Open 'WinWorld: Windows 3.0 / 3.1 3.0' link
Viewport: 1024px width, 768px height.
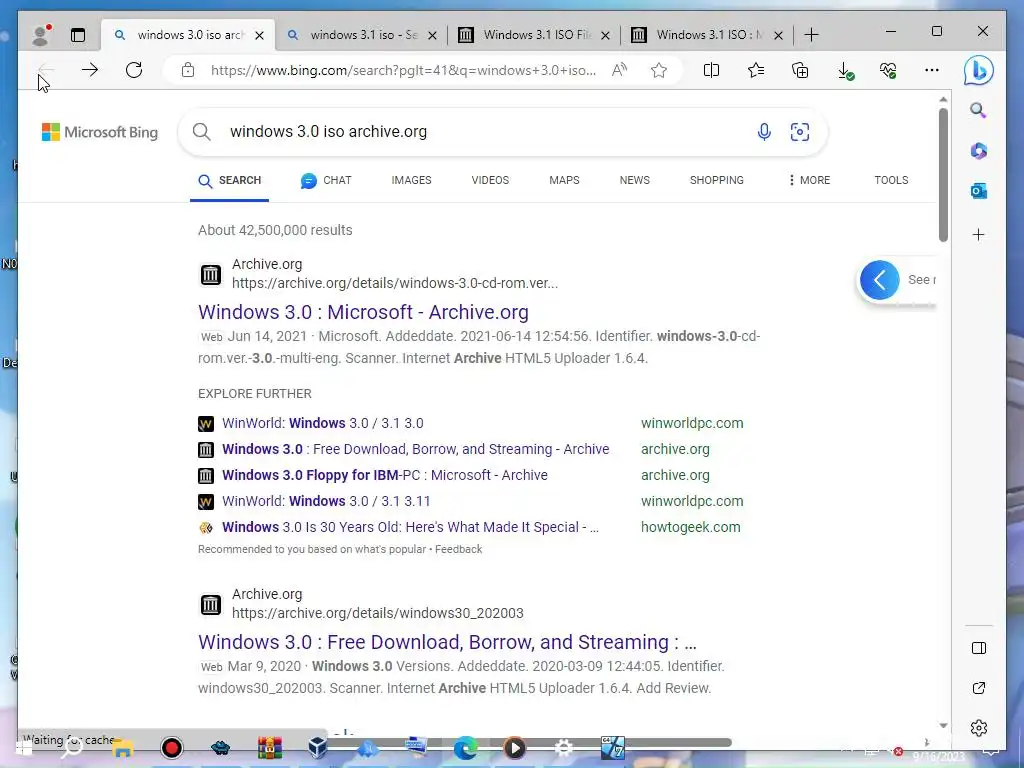323,423
